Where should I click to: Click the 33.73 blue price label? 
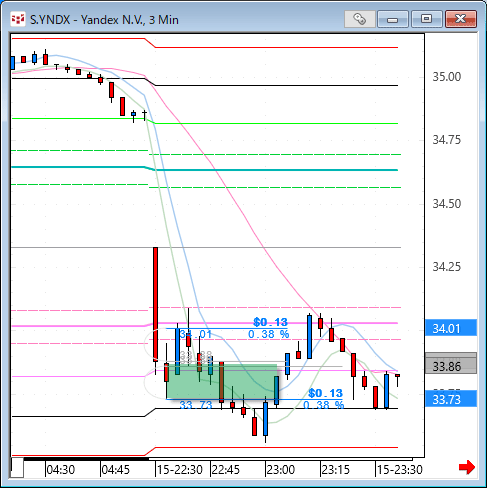tap(451, 399)
